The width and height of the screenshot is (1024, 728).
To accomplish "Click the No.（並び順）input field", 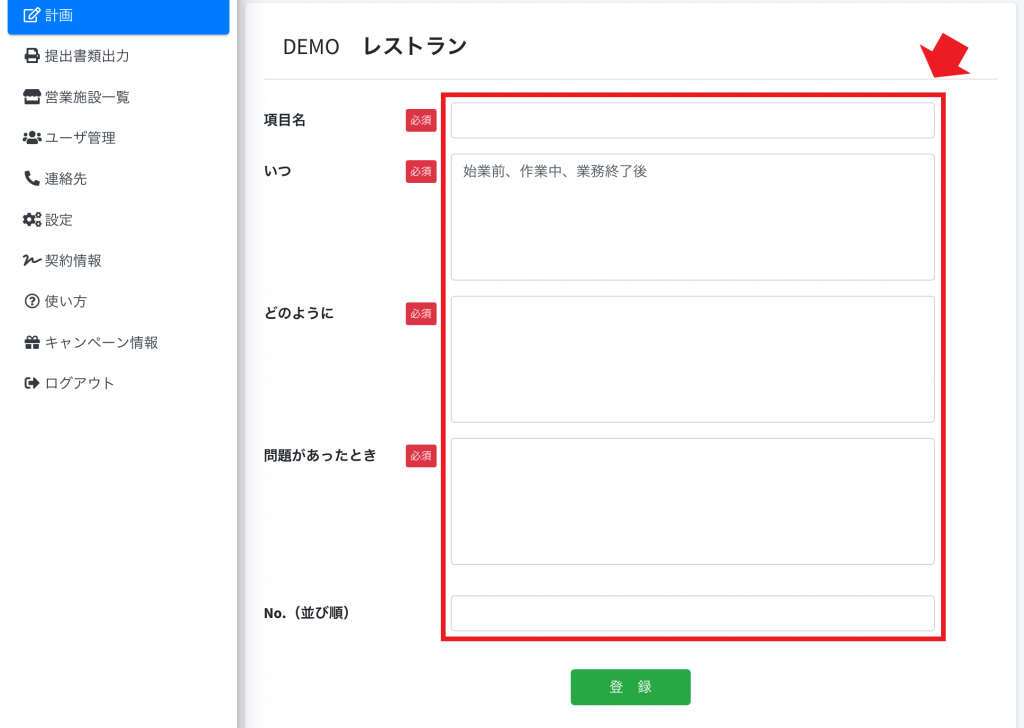I will coord(692,613).
